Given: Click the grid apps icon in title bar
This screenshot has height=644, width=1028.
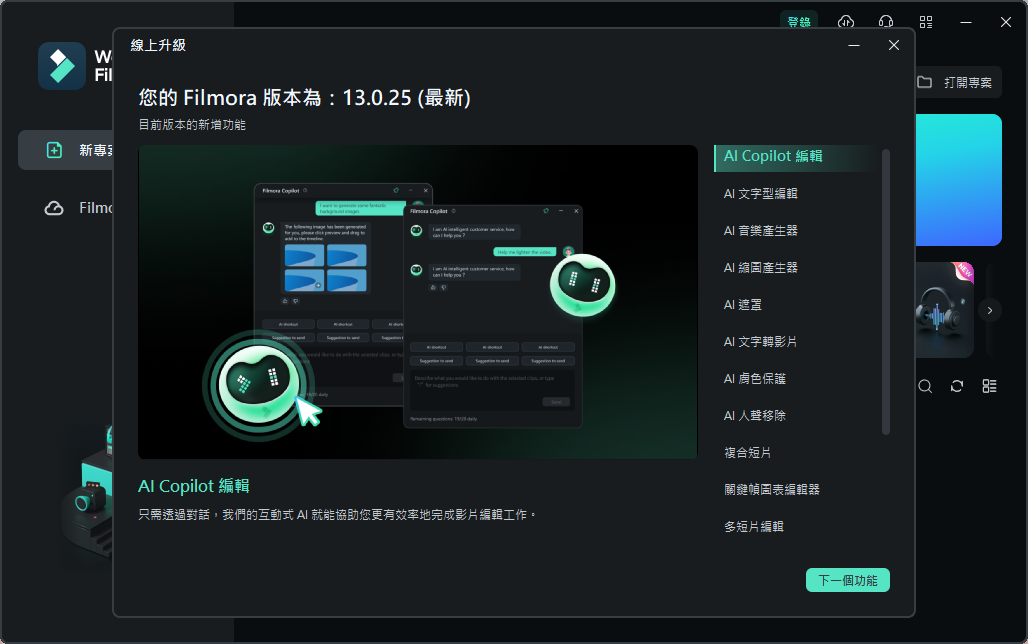Looking at the screenshot, I should [926, 22].
